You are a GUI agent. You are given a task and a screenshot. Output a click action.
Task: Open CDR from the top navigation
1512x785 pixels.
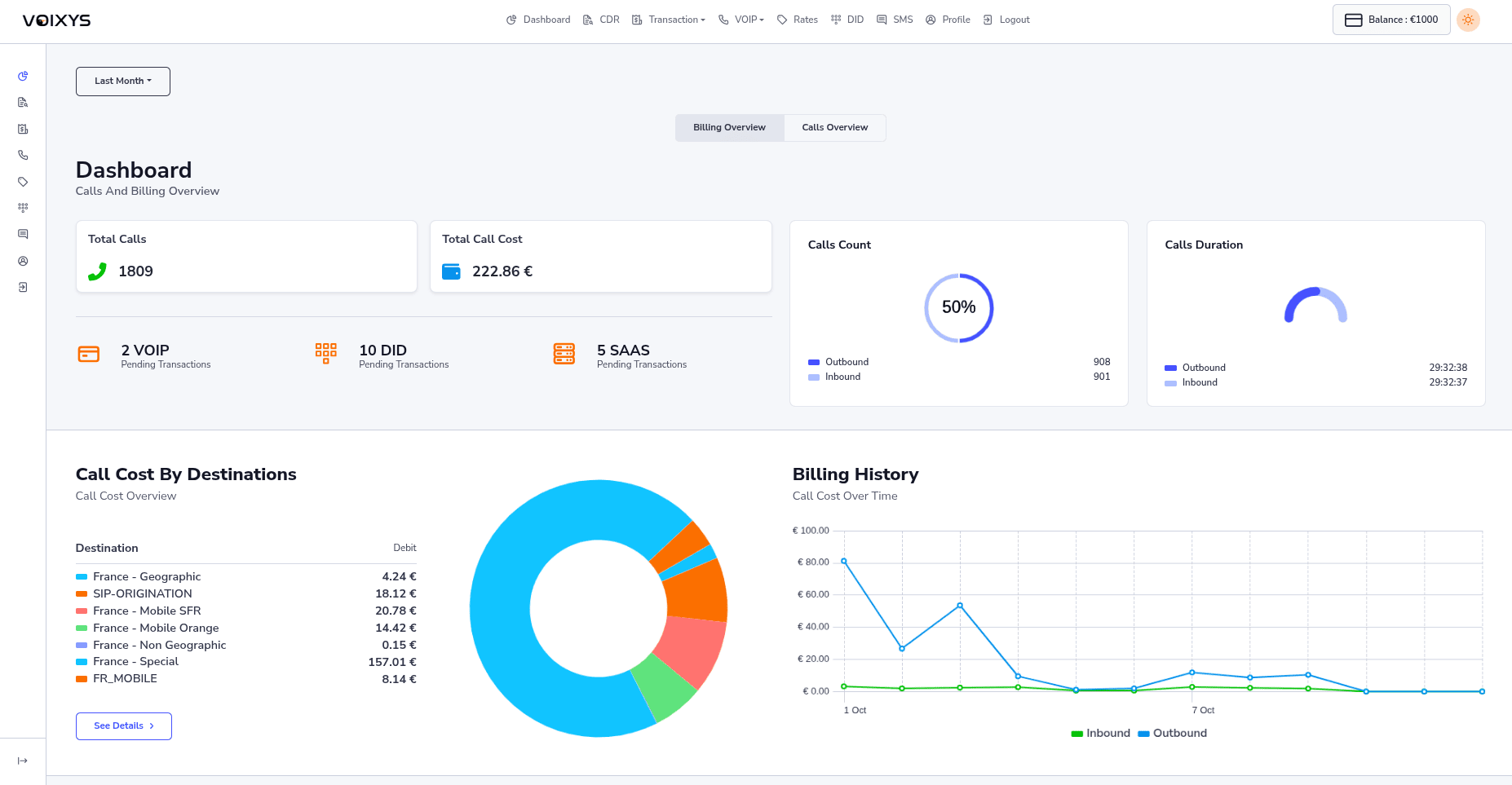point(601,20)
